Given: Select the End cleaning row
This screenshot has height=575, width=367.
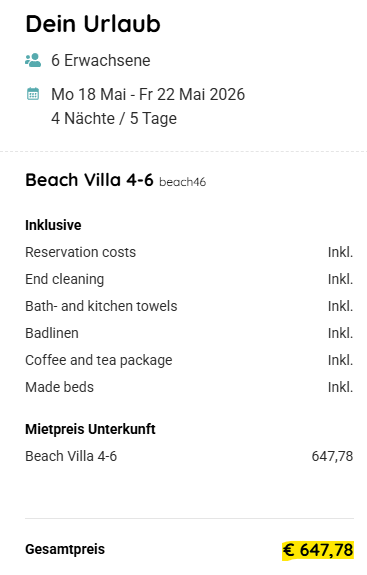Looking at the screenshot, I should pyautogui.click(x=189, y=279).
